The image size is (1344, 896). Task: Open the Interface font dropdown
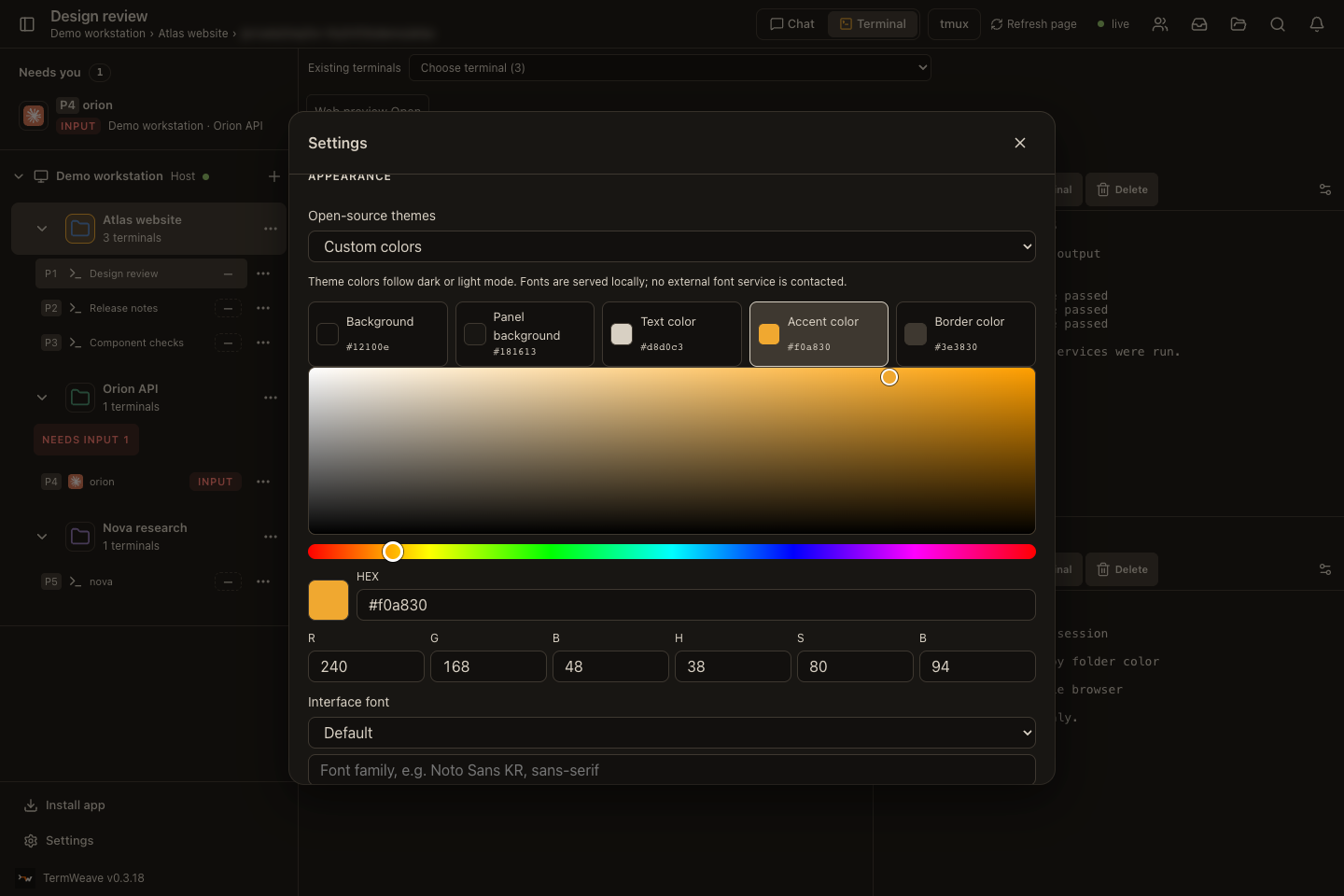[x=672, y=733]
